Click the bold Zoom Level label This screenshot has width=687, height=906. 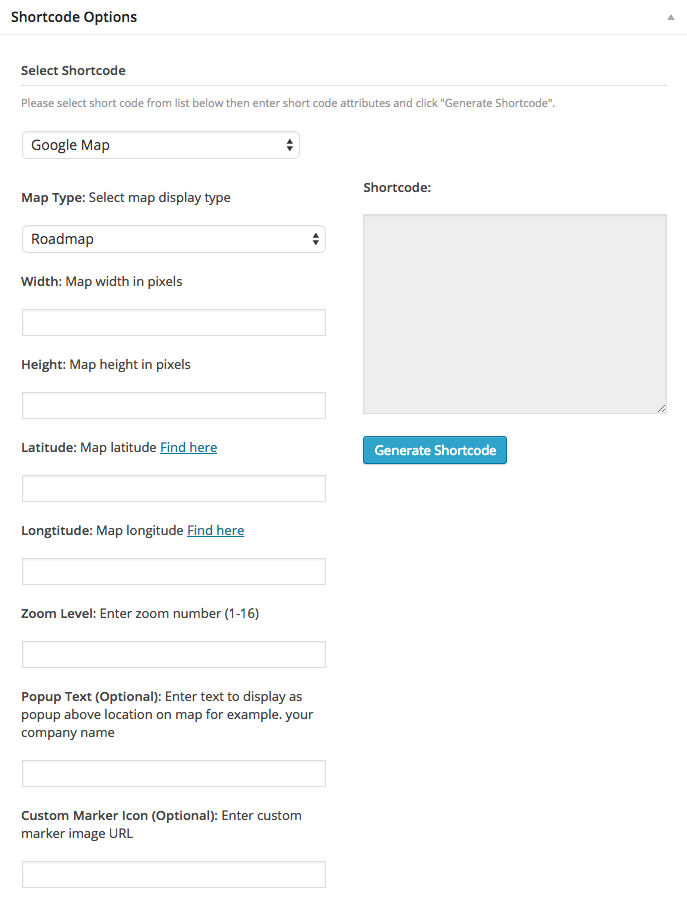[57, 613]
